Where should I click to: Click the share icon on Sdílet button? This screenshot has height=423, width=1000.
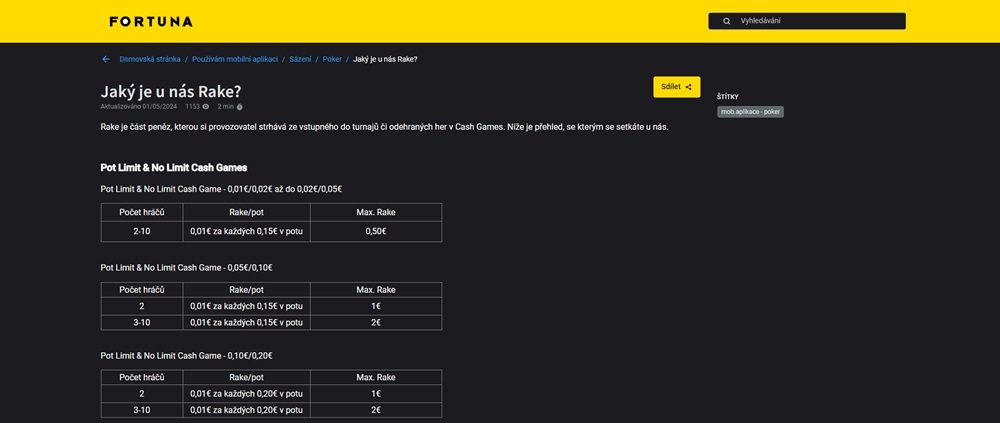[x=688, y=87]
